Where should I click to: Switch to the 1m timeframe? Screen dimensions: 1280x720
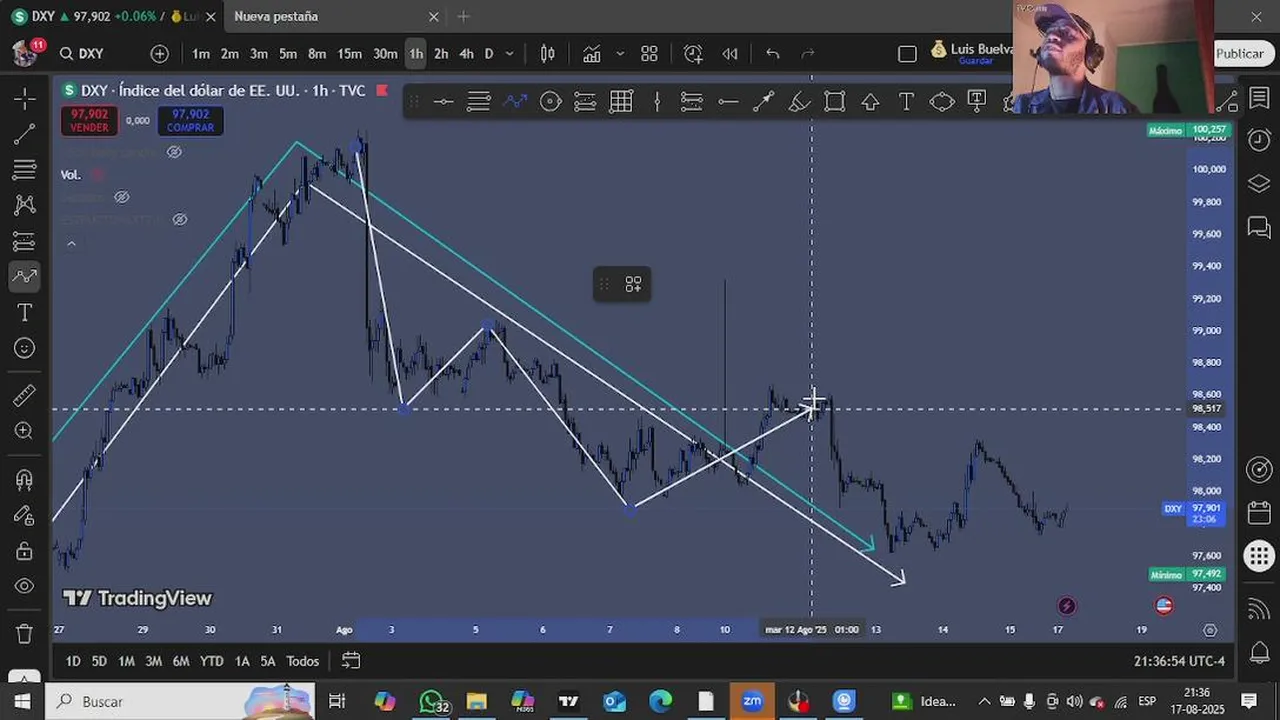(201, 54)
